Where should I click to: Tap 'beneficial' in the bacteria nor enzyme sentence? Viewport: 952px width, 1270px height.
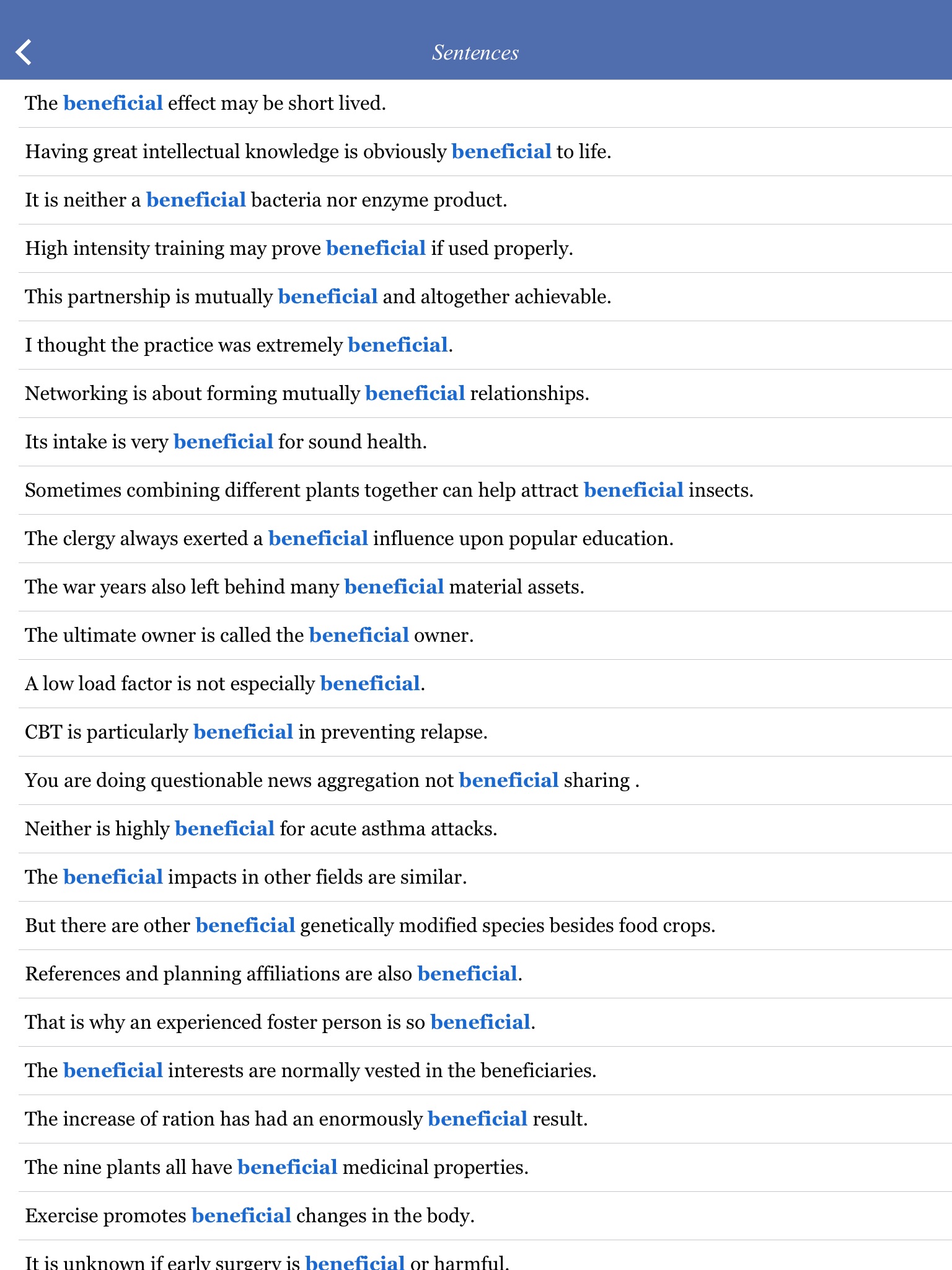(196, 200)
